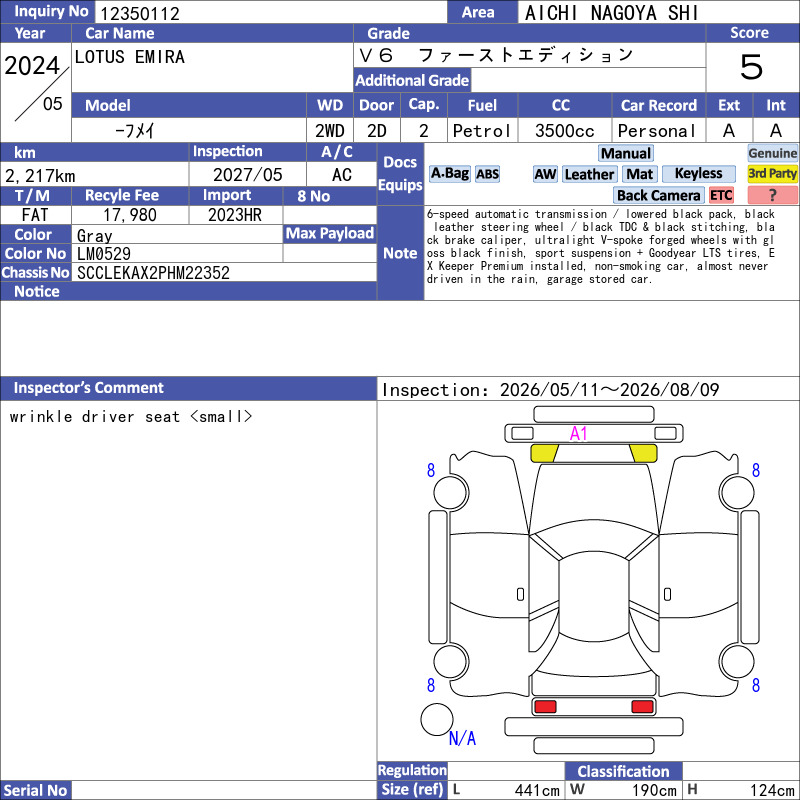Click the Mat equipment badge
Screen dimensions: 800x800
639,174
